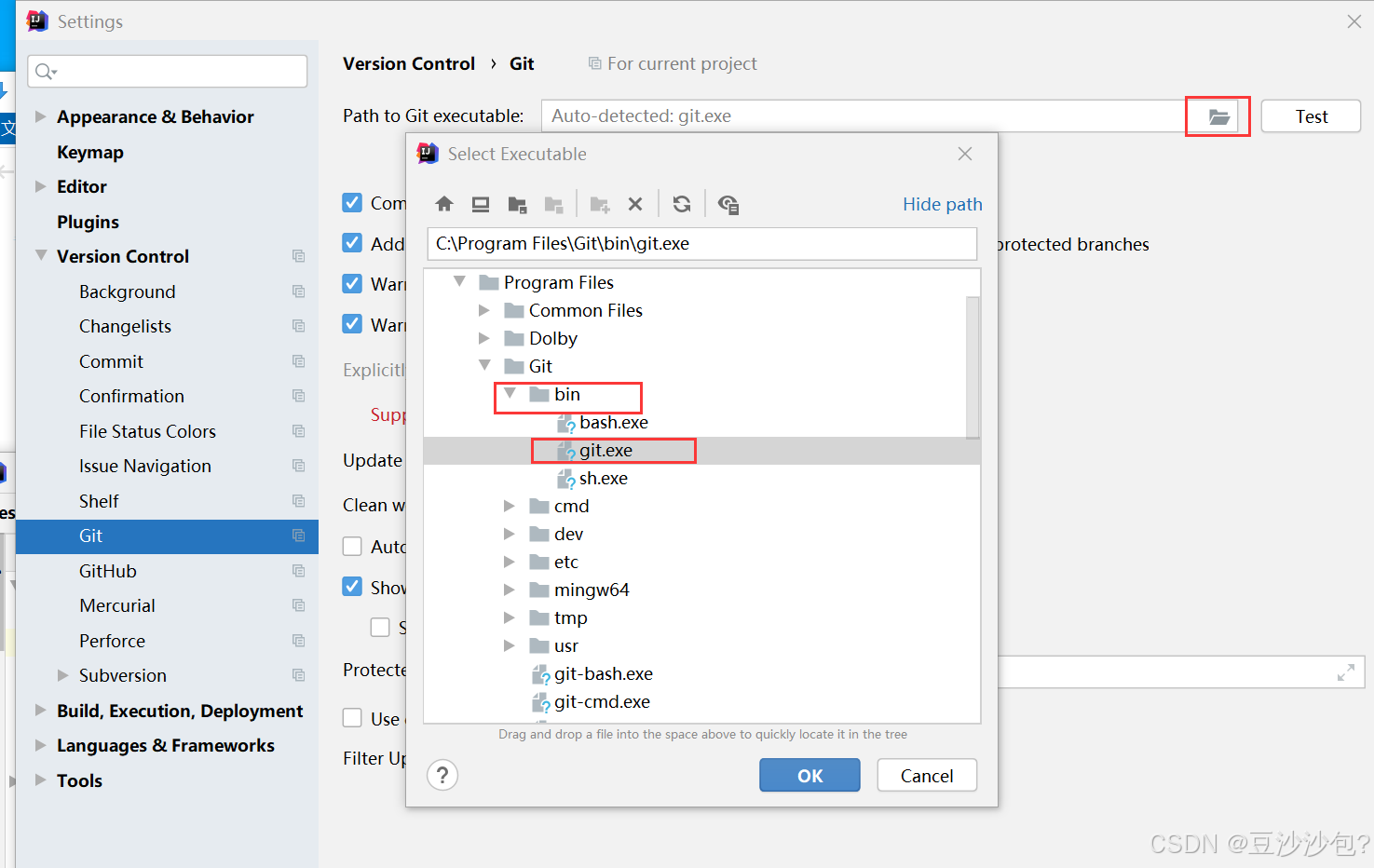Click the Test button
Screen dimensions: 1374x868
tap(1311, 116)
